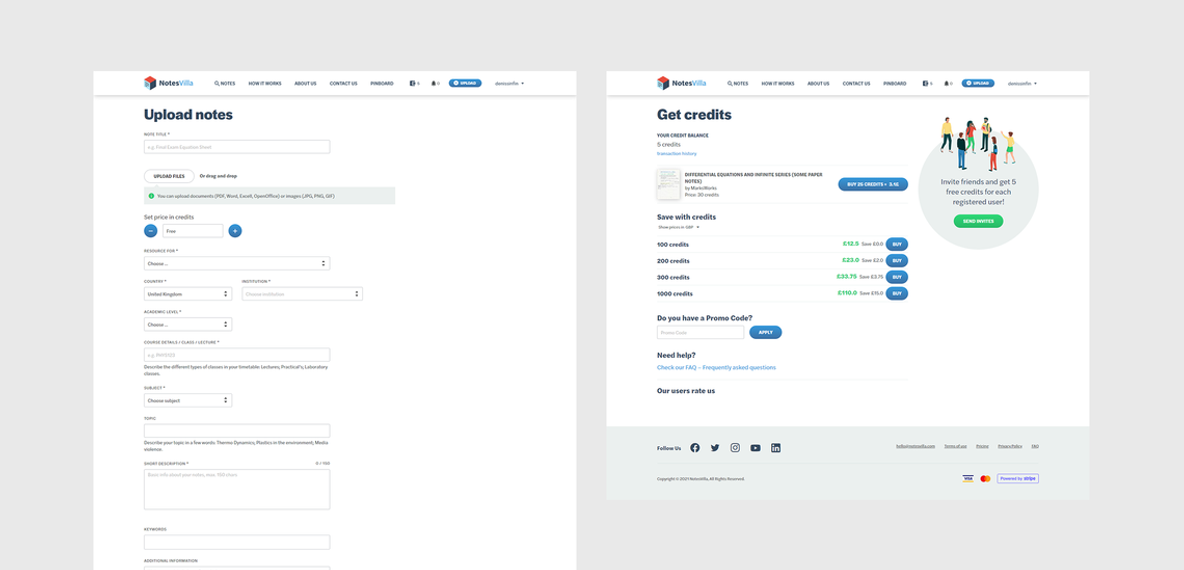
Task: Click the blue Upload button on the Upload notes page
Action: 465,83
